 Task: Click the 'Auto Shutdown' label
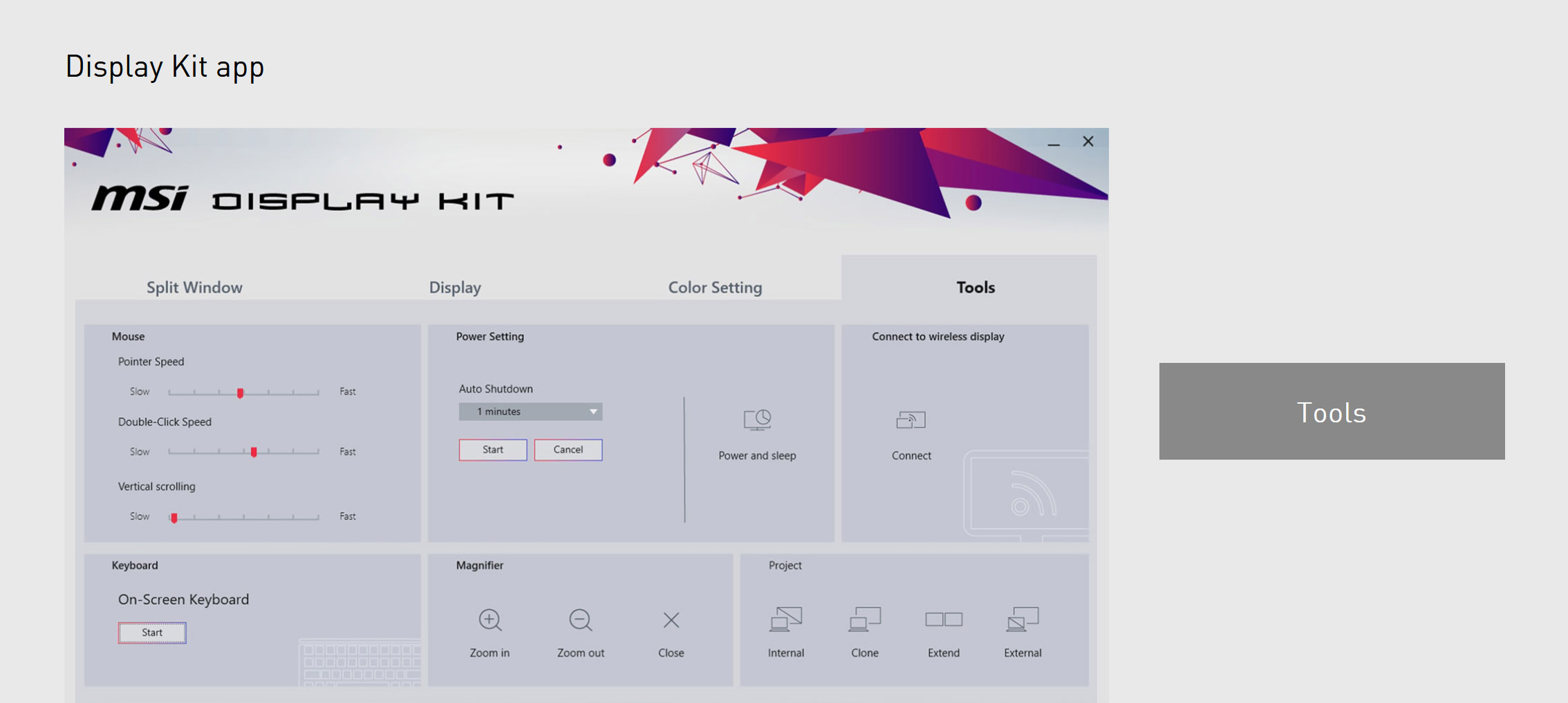[x=496, y=389]
